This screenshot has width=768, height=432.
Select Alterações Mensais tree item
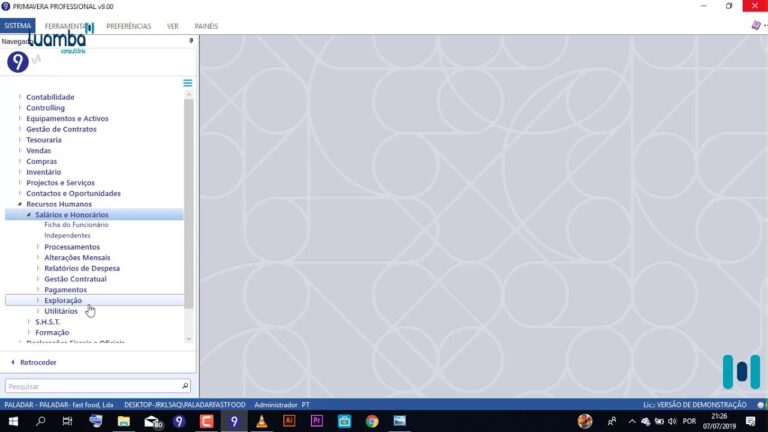pos(77,258)
